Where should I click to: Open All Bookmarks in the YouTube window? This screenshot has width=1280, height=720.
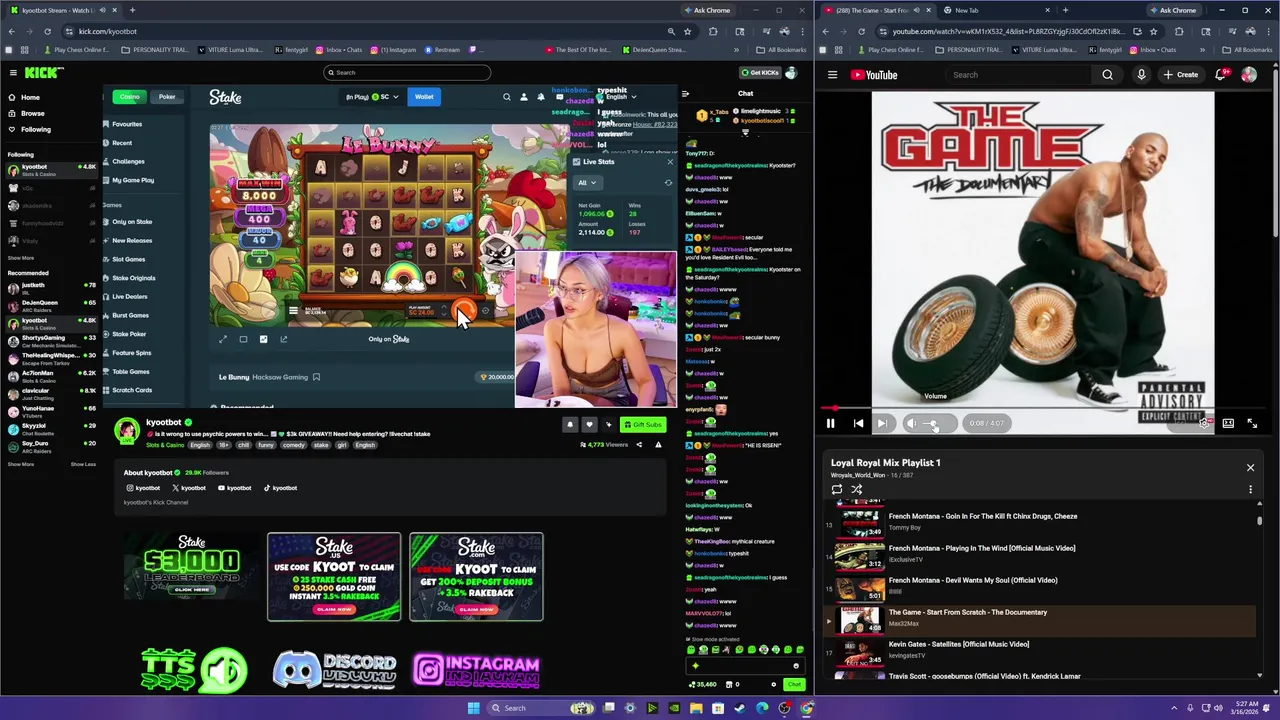[1248, 50]
